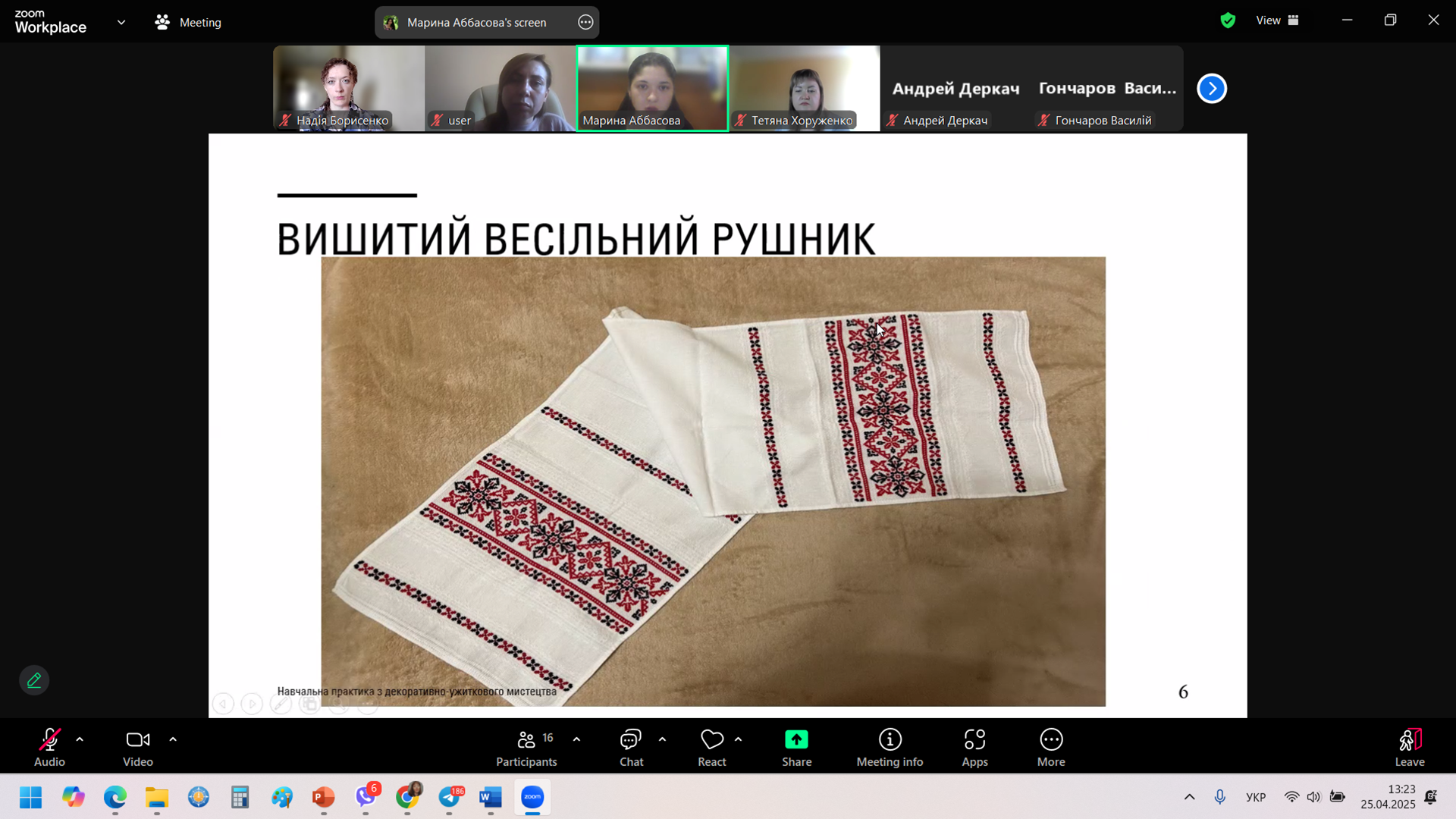Screen dimensions: 1456x819
Task: Expand audio settings arrow next to Audio
Action: click(x=80, y=739)
